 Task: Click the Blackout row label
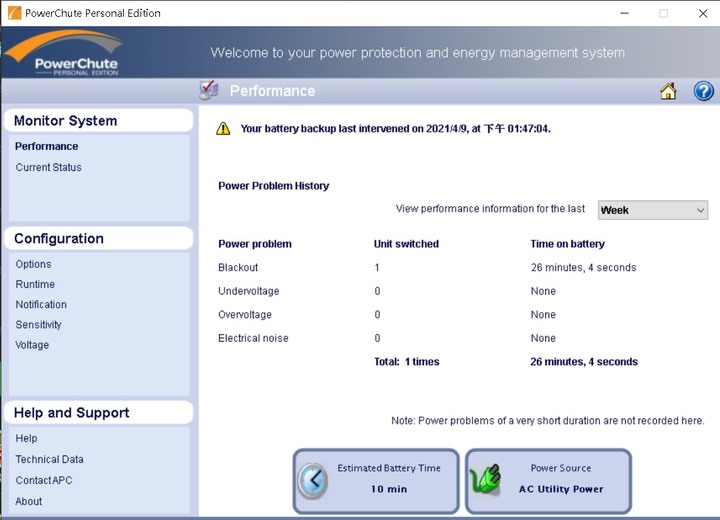point(238,267)
